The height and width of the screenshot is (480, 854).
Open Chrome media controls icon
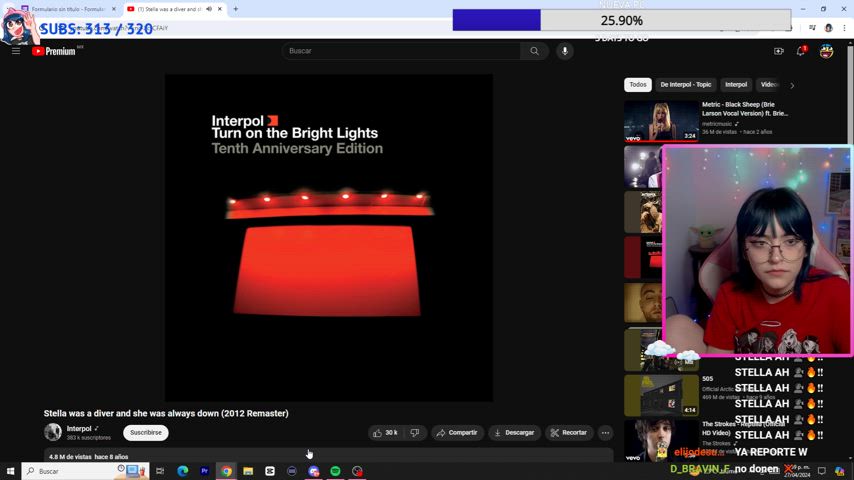pos(812,28)
